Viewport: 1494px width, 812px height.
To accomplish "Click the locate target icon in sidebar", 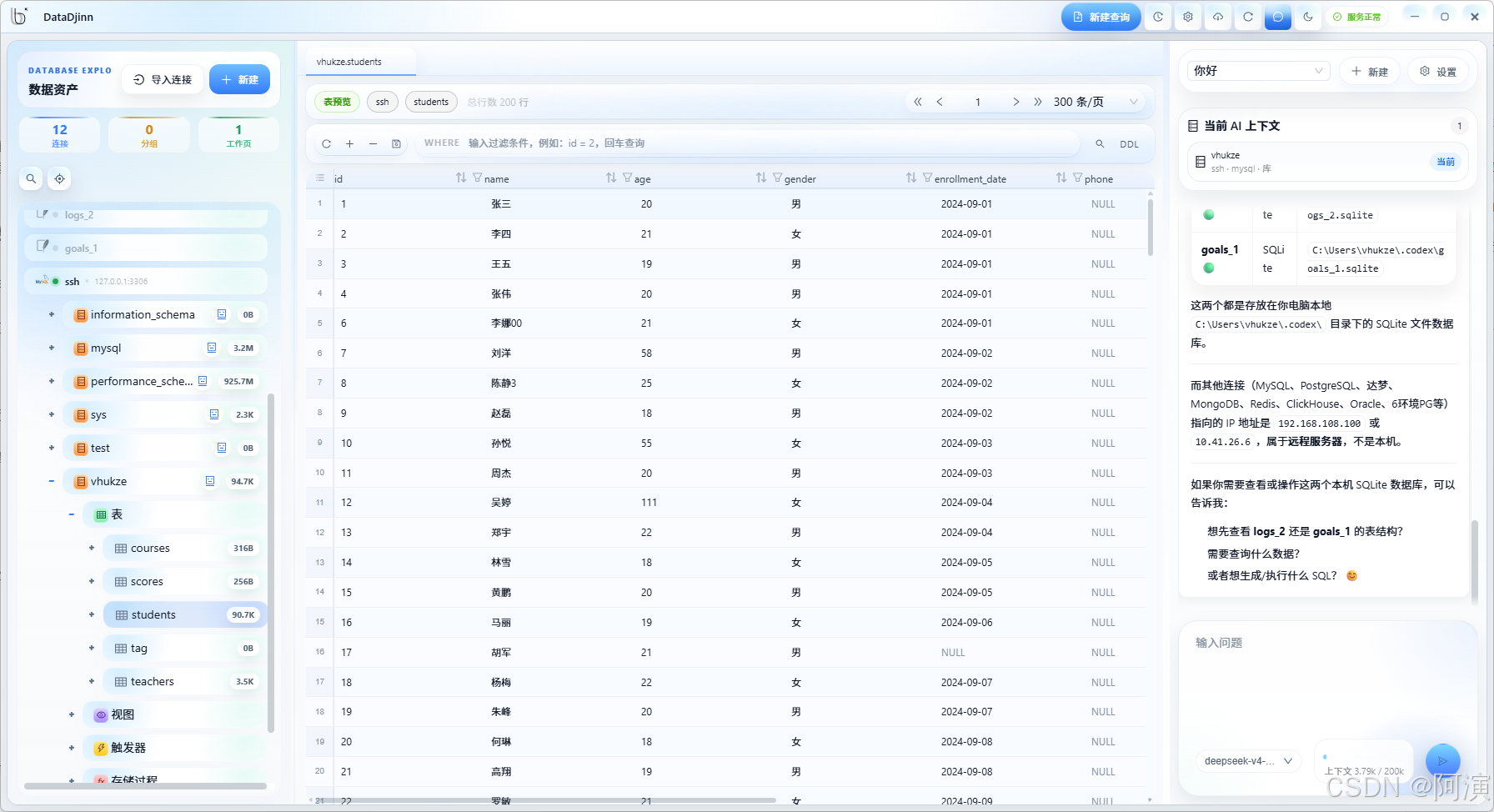I will pyautogui.click(x=59, y=178).
